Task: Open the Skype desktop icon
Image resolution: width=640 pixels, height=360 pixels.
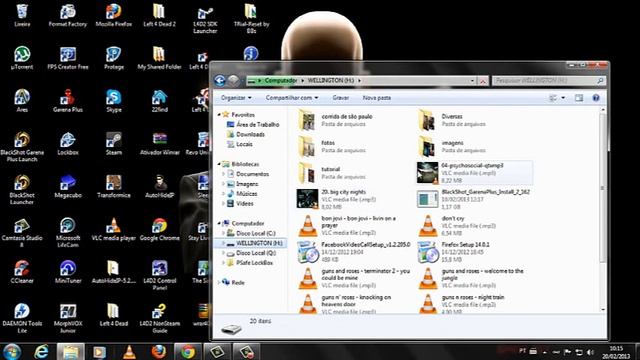Action: coord(113,101)
